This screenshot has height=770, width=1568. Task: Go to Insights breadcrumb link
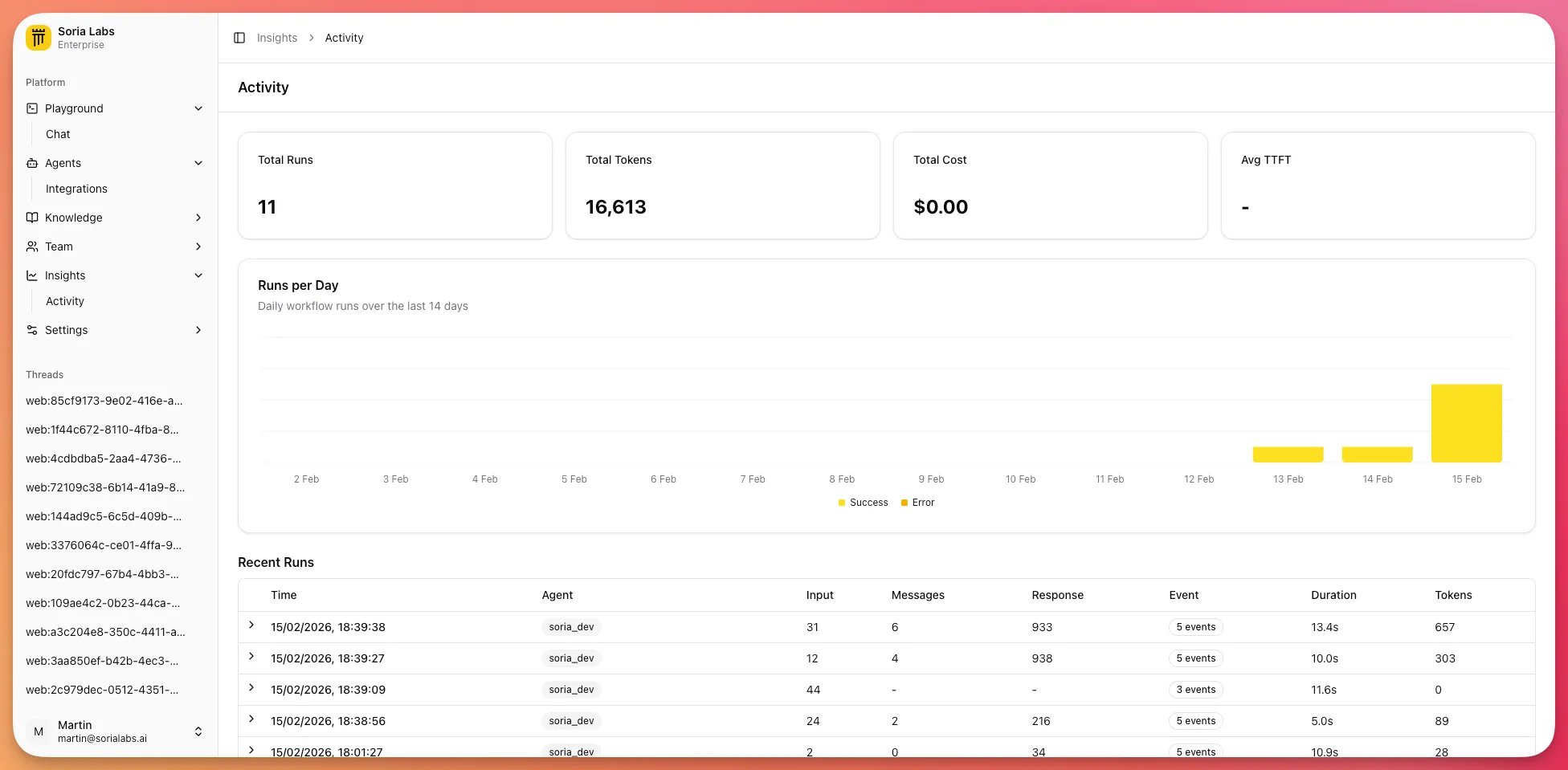(x=276, y=38)
